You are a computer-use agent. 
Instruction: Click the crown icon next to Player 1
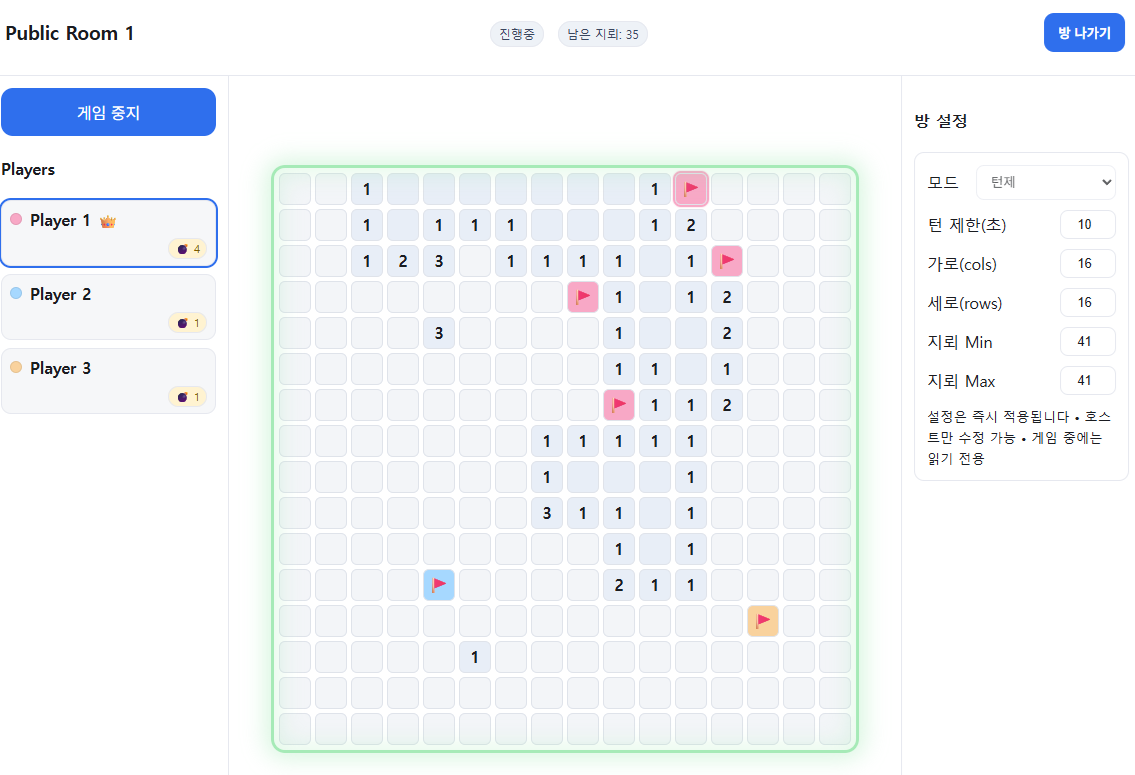pyautogui.click(x=108, y=221)
